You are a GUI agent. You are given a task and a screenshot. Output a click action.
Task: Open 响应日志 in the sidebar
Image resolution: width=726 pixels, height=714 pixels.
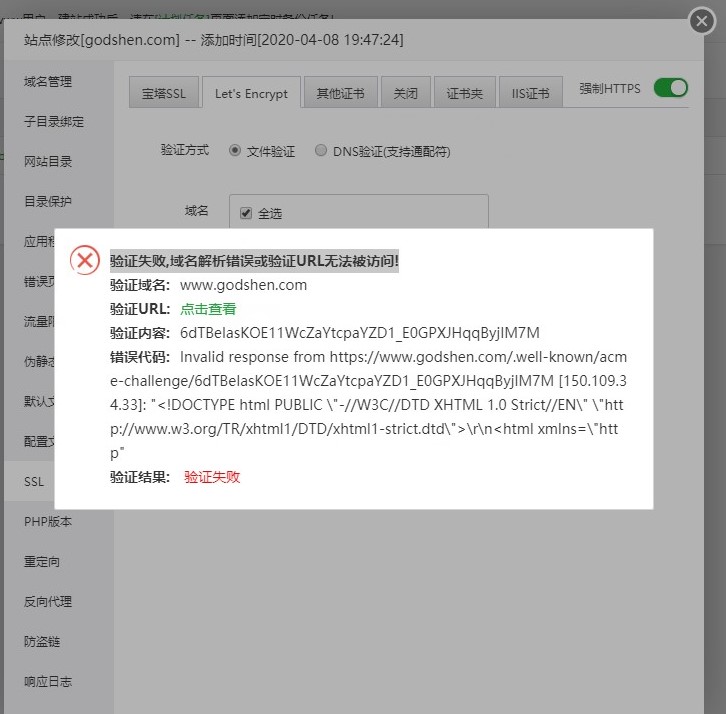tap(48, 681)
